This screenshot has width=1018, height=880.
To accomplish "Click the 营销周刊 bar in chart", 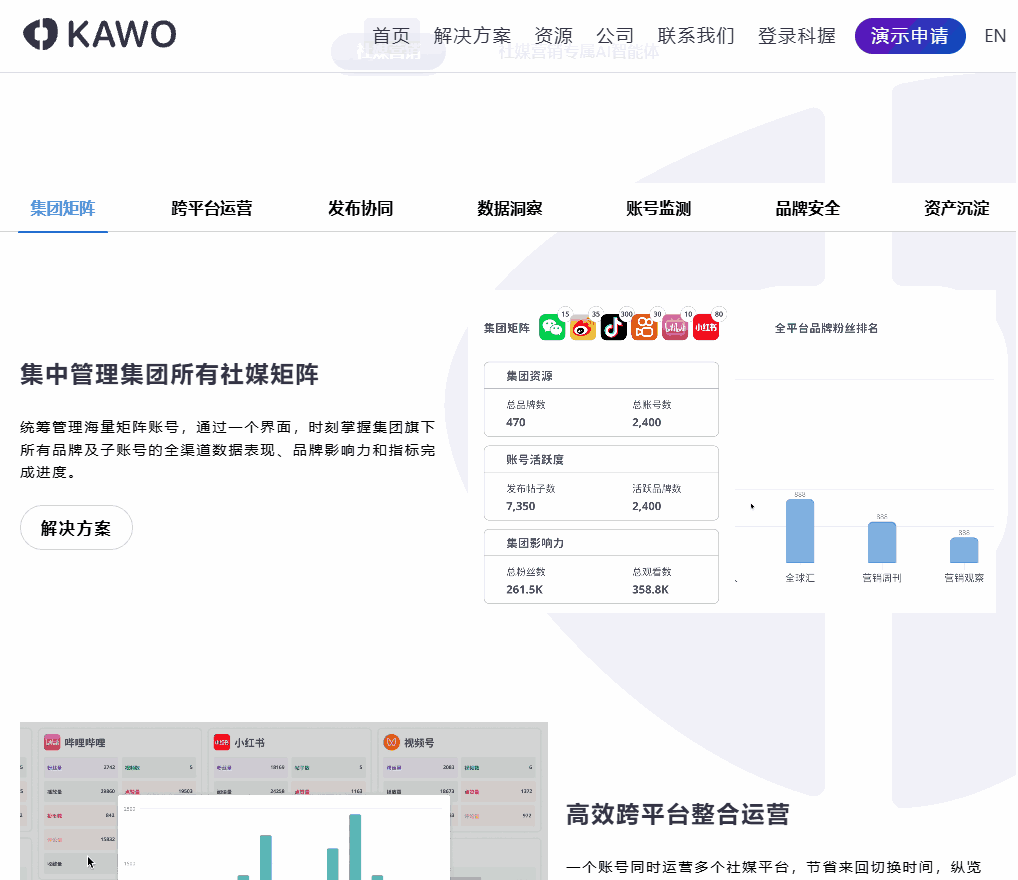I will point(882,542).
